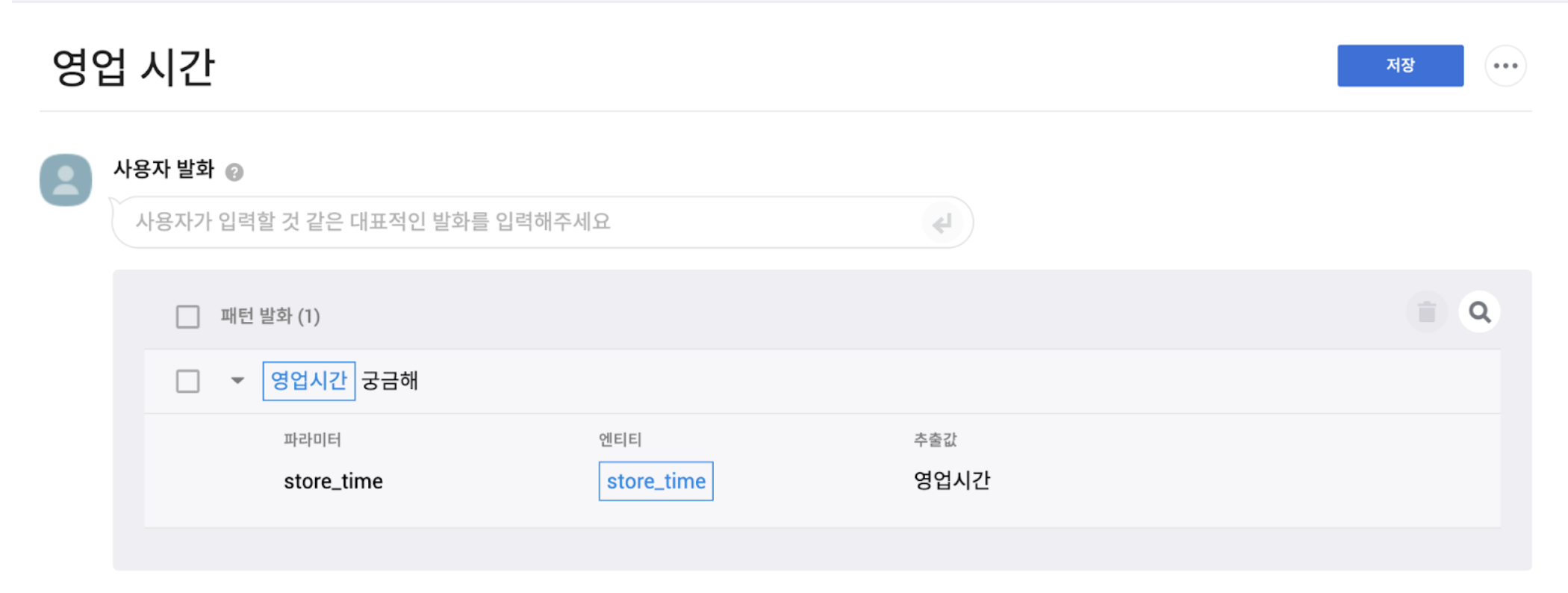Click the 추출값 column header
This screenshot has width=1568, height=593.
[935, 440]
